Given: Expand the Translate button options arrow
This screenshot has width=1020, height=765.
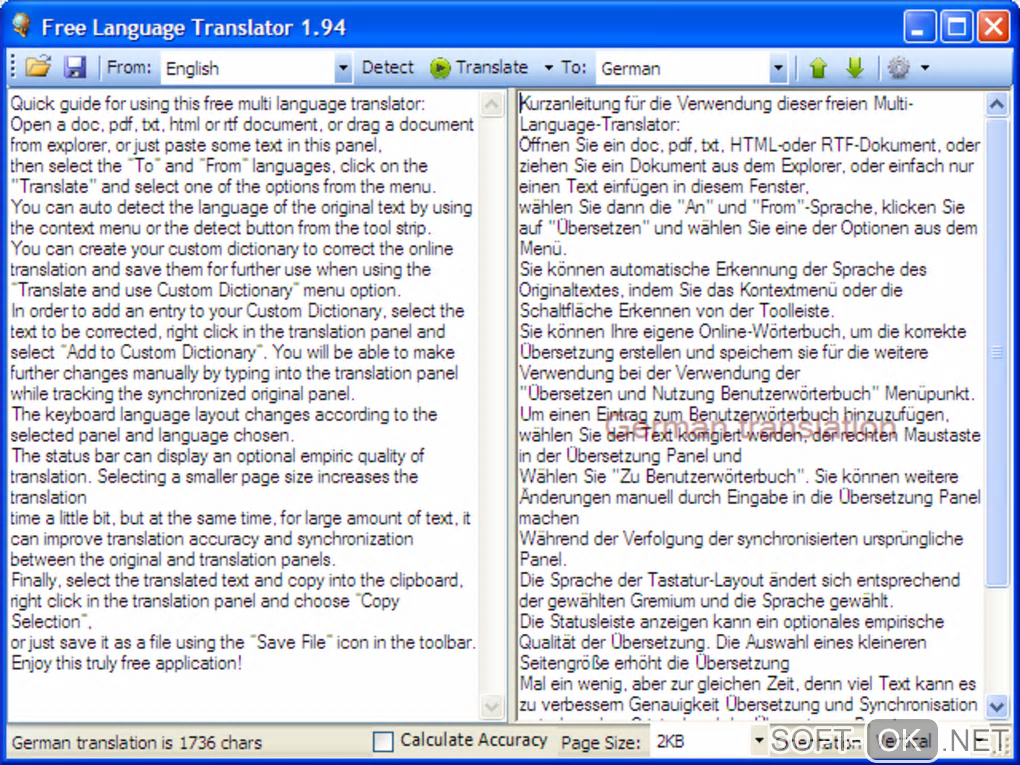Looking at the screenshot, I should click(548, 68).
